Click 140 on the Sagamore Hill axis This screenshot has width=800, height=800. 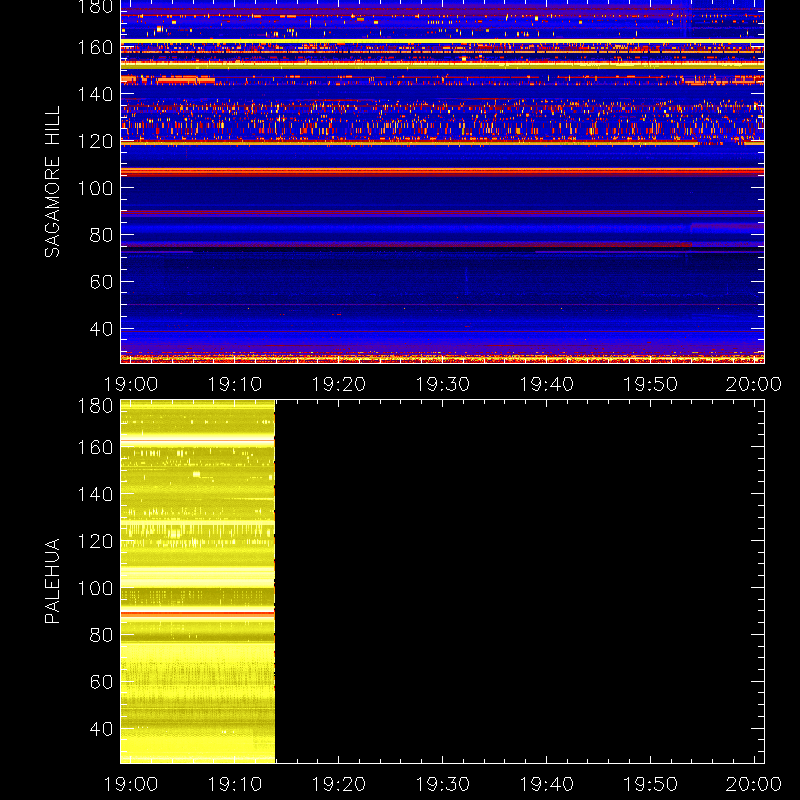click(x=95, y=94)
